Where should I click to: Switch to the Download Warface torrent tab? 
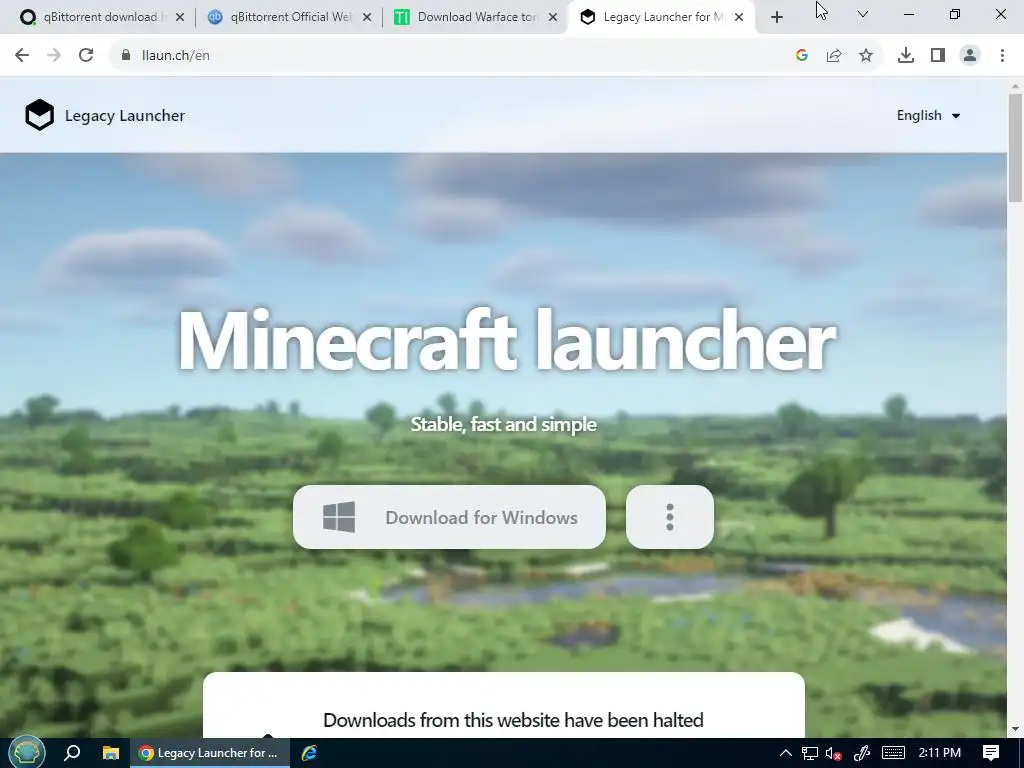[x=475, y=17]
